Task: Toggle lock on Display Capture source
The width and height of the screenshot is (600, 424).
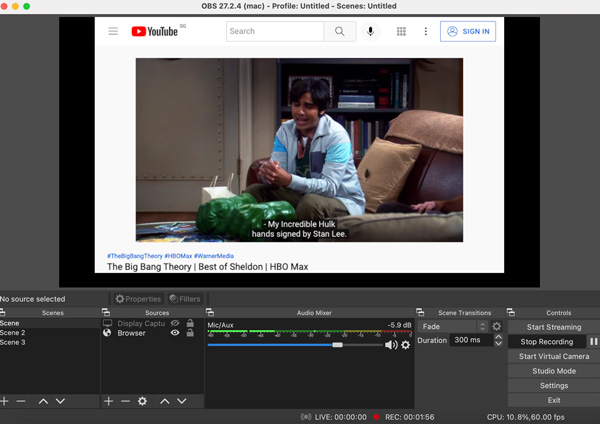Action: [x=190, y=323]
